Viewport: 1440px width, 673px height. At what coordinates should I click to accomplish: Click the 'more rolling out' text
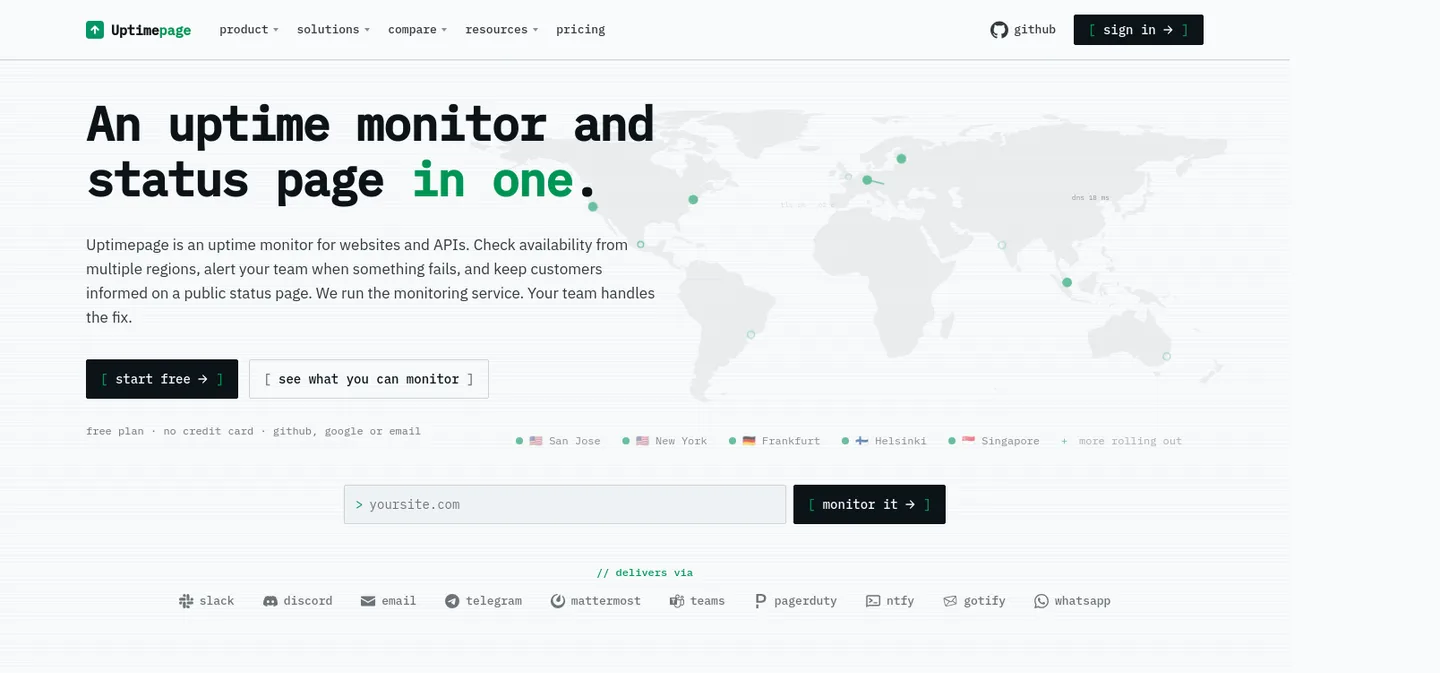pyautogui.click(x=1130, y=441)
